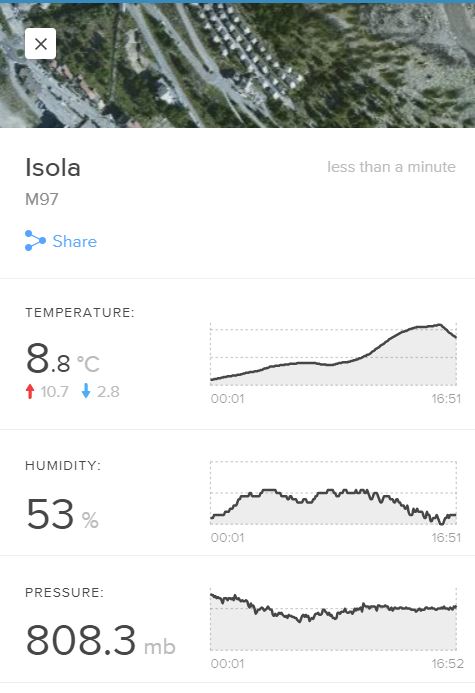The height and width of the screenshot is (693, 475).
Task: Click the red max temperature arrow
Action: coord(30,391)
